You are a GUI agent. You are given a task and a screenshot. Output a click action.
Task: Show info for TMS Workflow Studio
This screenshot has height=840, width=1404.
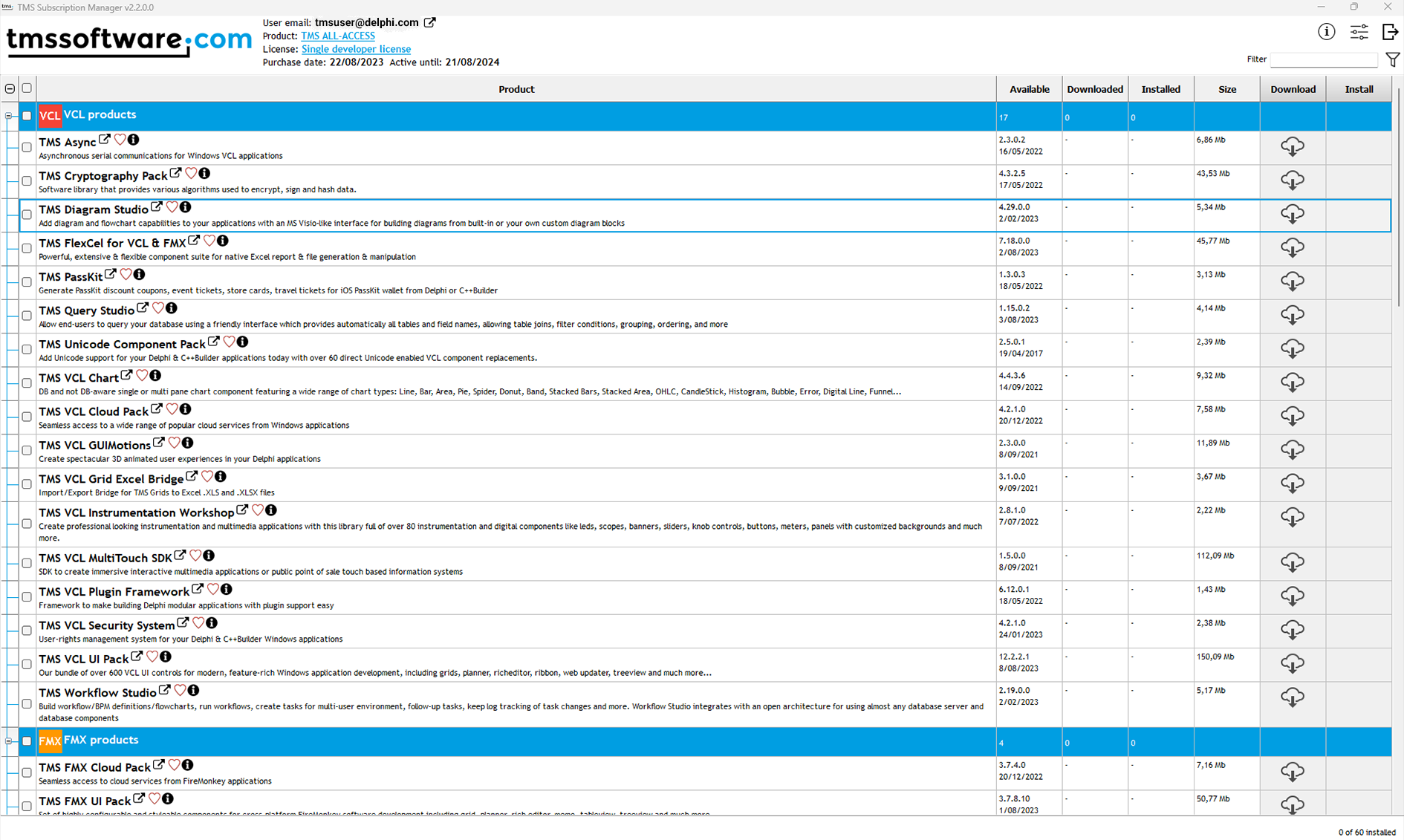pyautogui.click(x=193, y=690)
